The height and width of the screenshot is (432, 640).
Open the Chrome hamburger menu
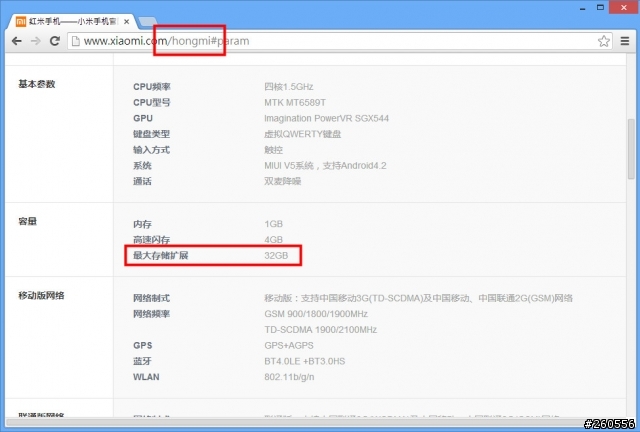click(x=624, y=41)
